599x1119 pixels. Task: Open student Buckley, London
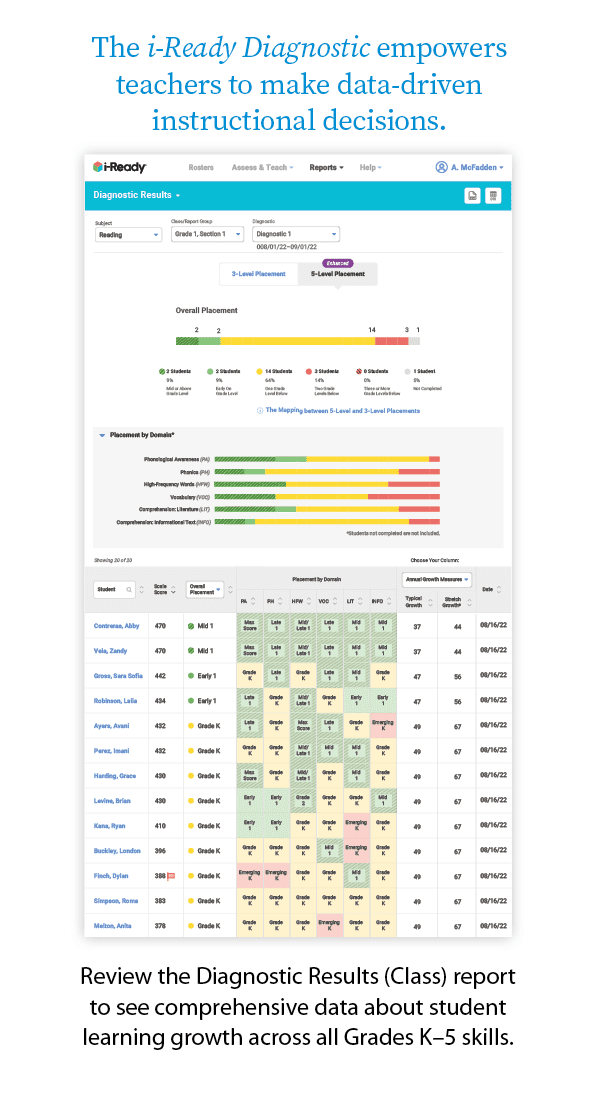(116, 851)
